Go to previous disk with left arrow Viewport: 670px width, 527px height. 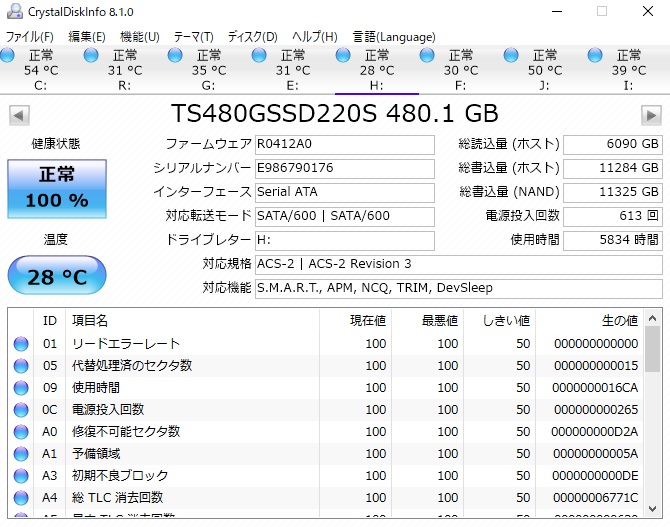(x=19, y=115)
